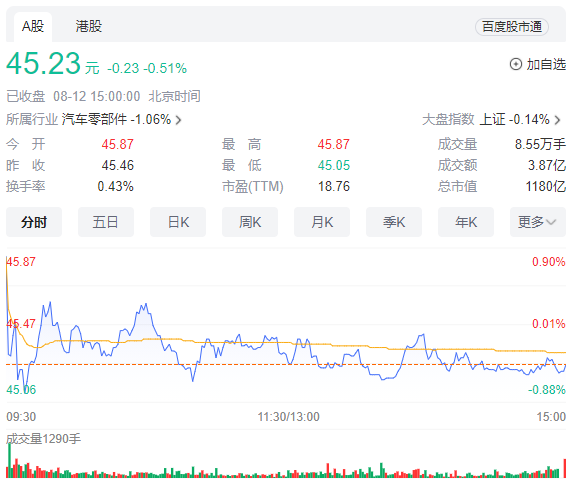This screenshot has width=578, height=491.
Task: Show the 周K weekly chart
Action: pyautogui.click(x=250, y=222)
